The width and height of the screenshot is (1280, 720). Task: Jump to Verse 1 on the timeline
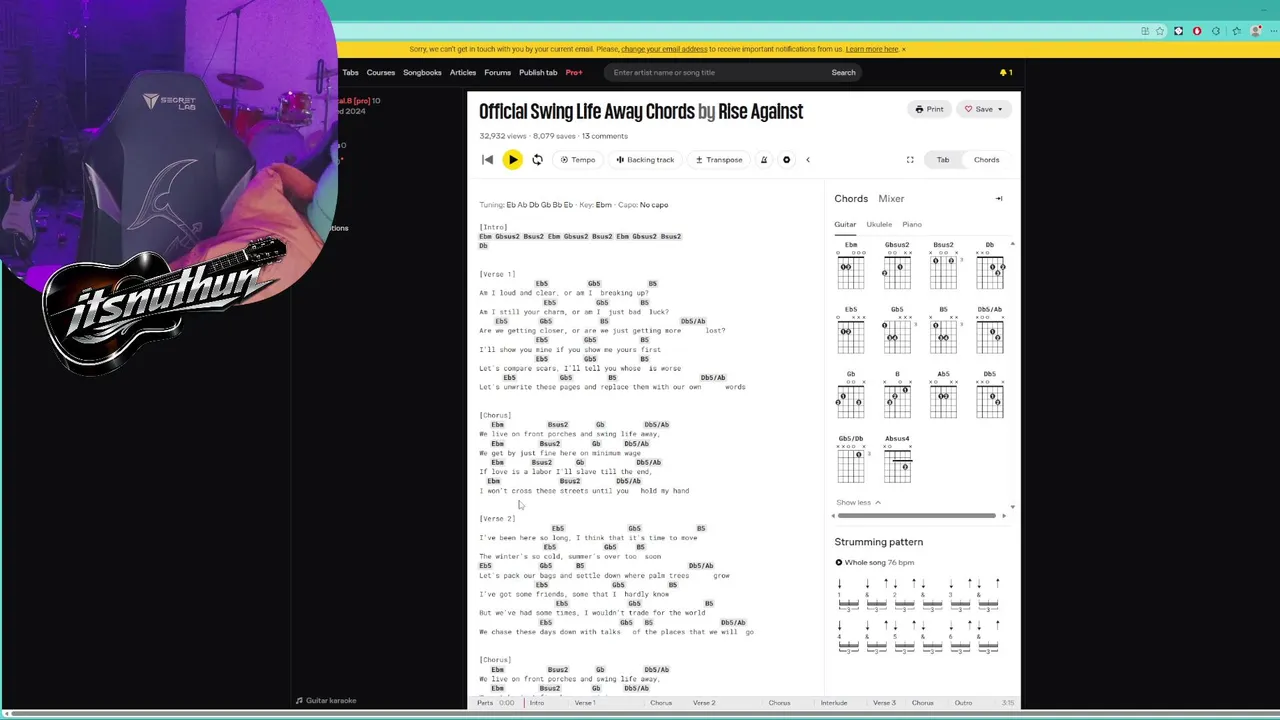coord(585,703)
